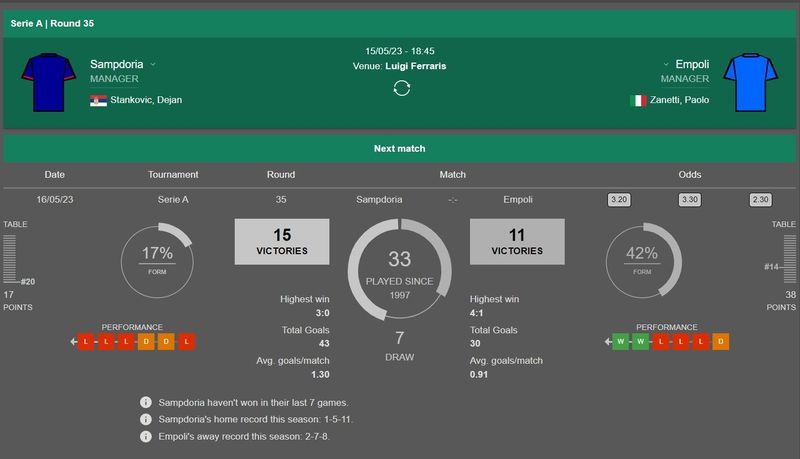Image resolution: width=800 pixels, height=459 pixels.
Task: Click the Sampdoria dark blue jersey icon
Action: point(48,82)
